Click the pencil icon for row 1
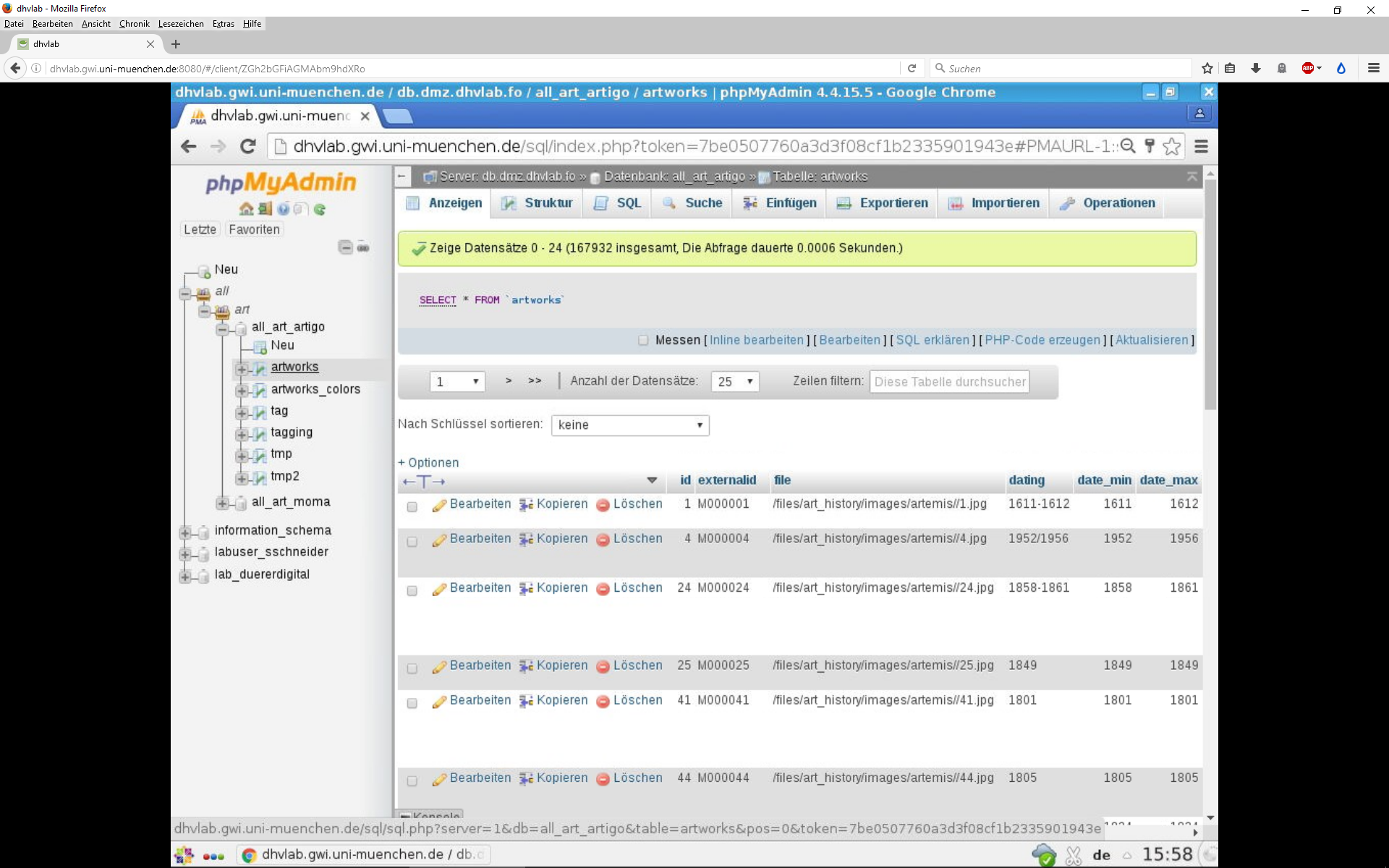Viewport: 1389px width, 868px height. 438,505
